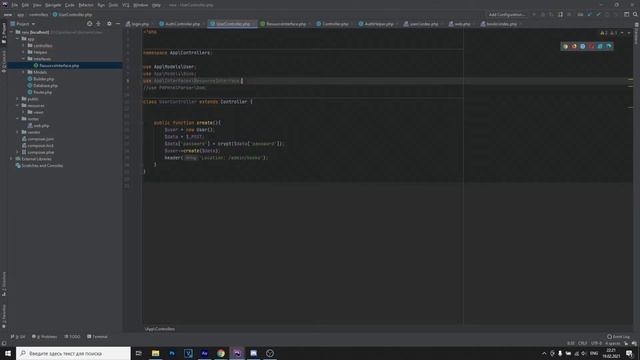Open the Project view dropdown
The image size is (640, 360).
click(x=22, y=24)
